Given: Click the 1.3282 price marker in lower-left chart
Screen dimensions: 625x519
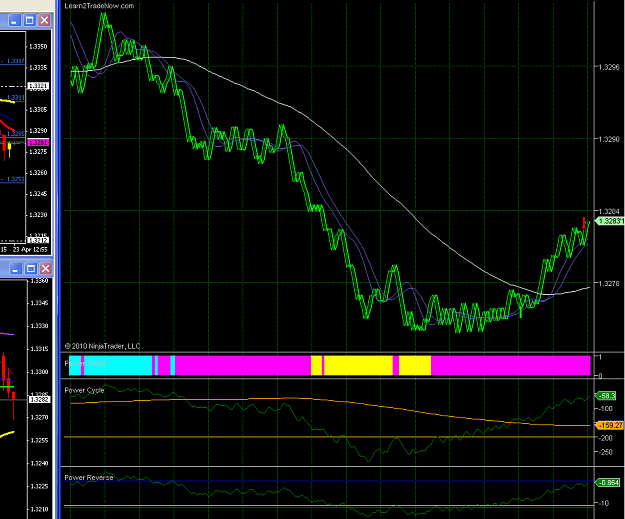Looking at the screenshot, I should click(40, 399).
